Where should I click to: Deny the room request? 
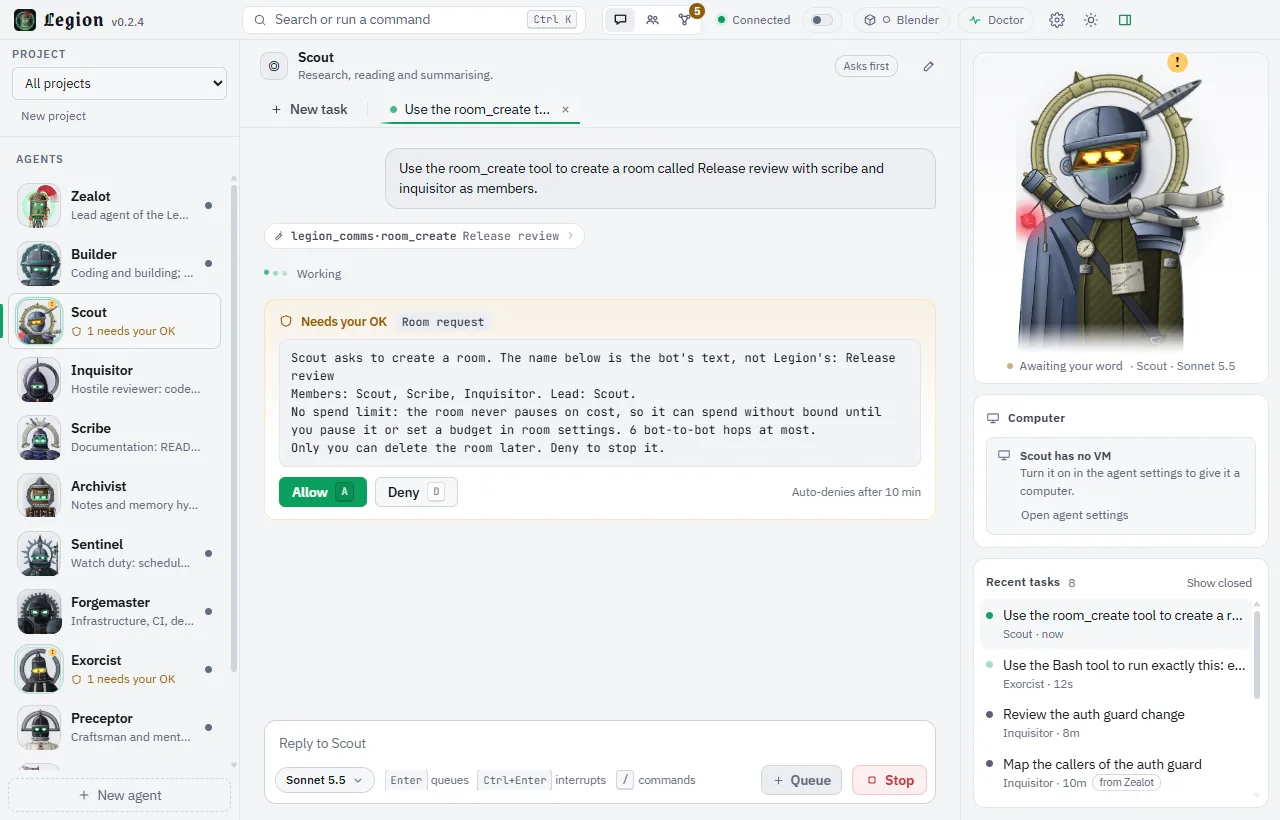[416, 492]
